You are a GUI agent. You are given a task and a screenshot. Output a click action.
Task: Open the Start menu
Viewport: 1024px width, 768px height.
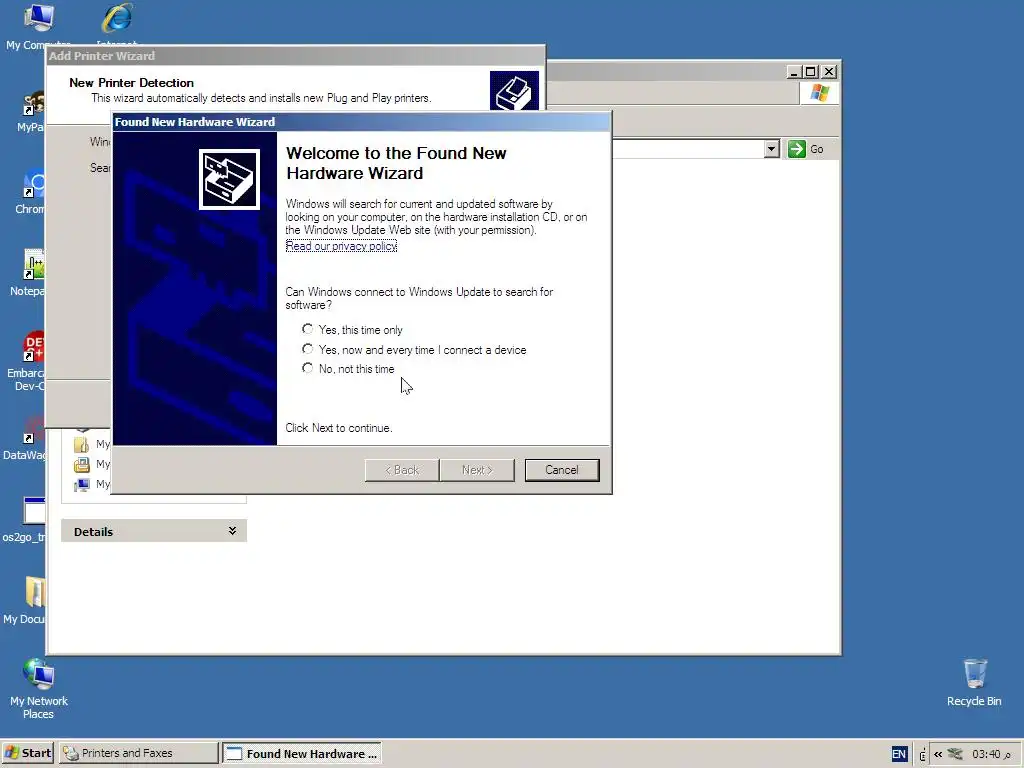click(x=27, y=753)
